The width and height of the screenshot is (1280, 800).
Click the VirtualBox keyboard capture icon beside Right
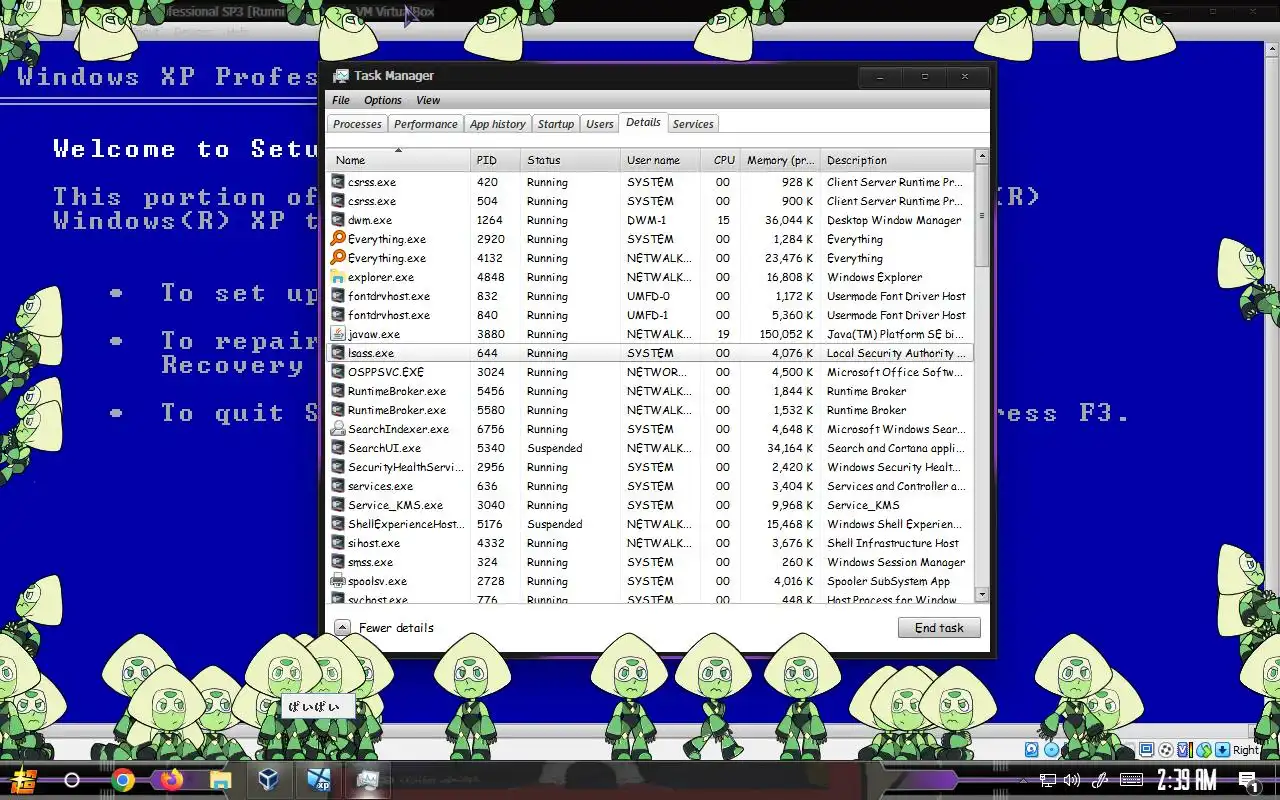pos(1222,750)
